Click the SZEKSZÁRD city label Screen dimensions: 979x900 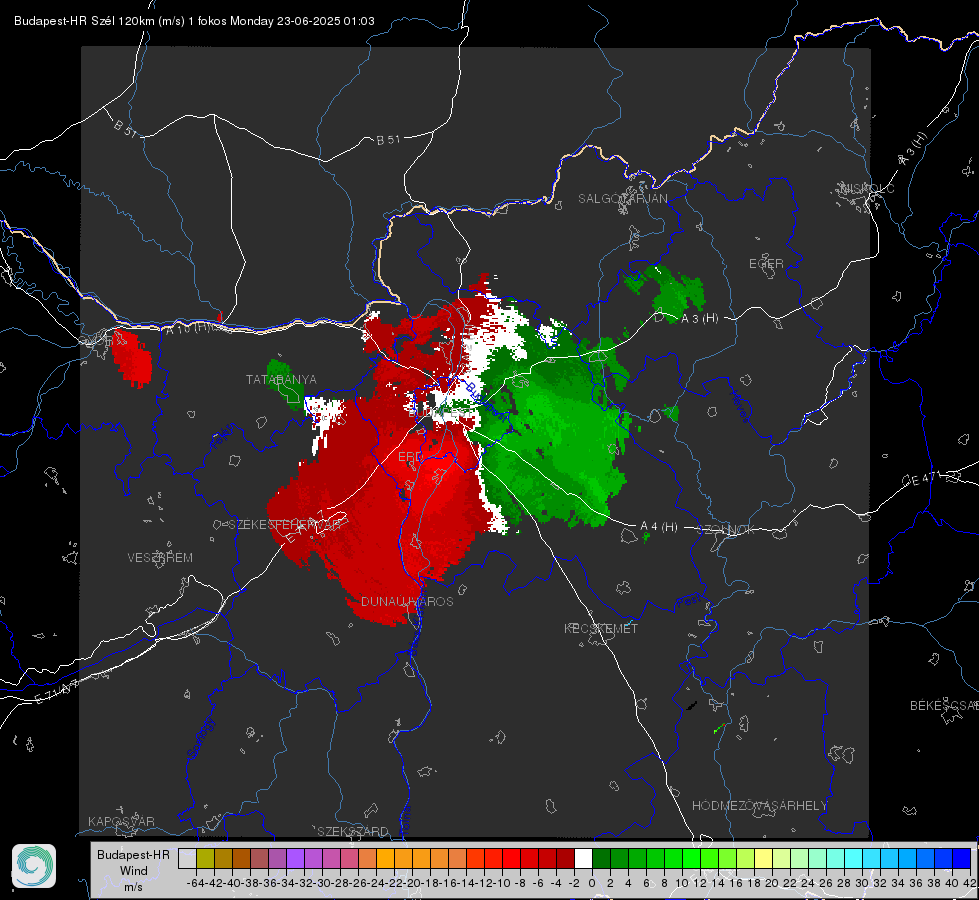click(x=353, y=831)
